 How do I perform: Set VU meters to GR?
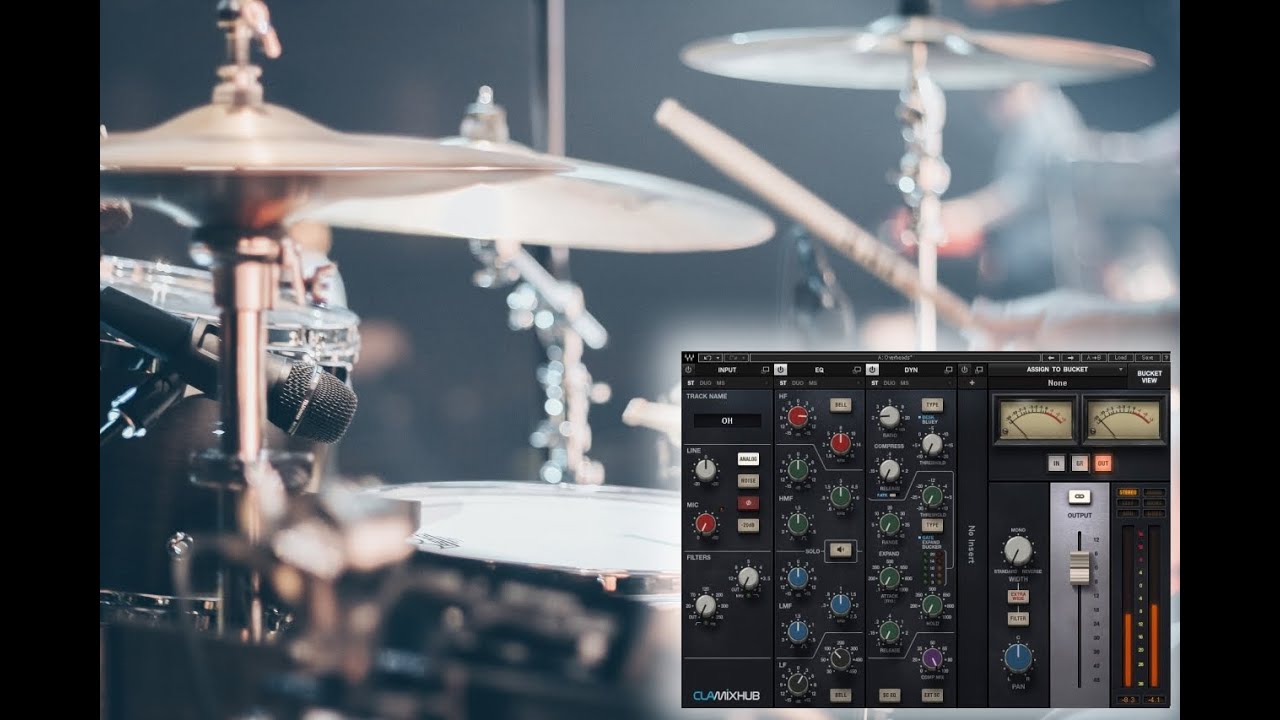point(1079,463)
